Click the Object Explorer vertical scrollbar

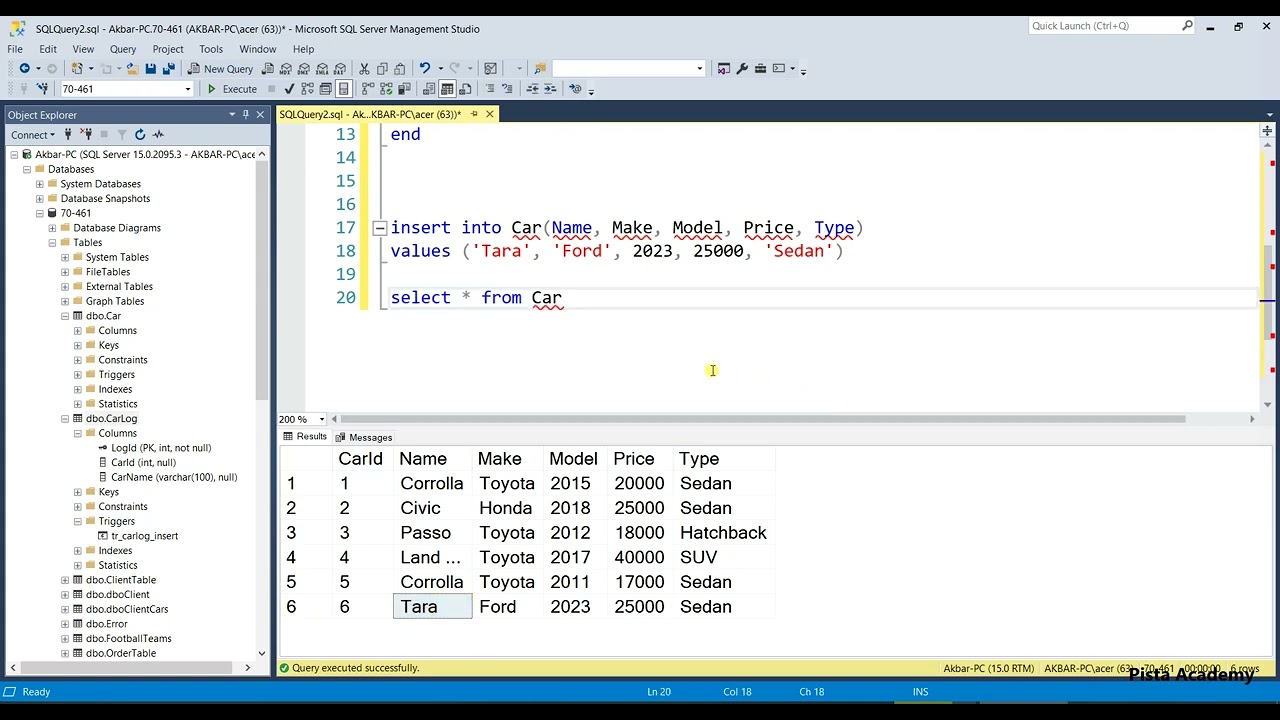[x=262, y=280]
